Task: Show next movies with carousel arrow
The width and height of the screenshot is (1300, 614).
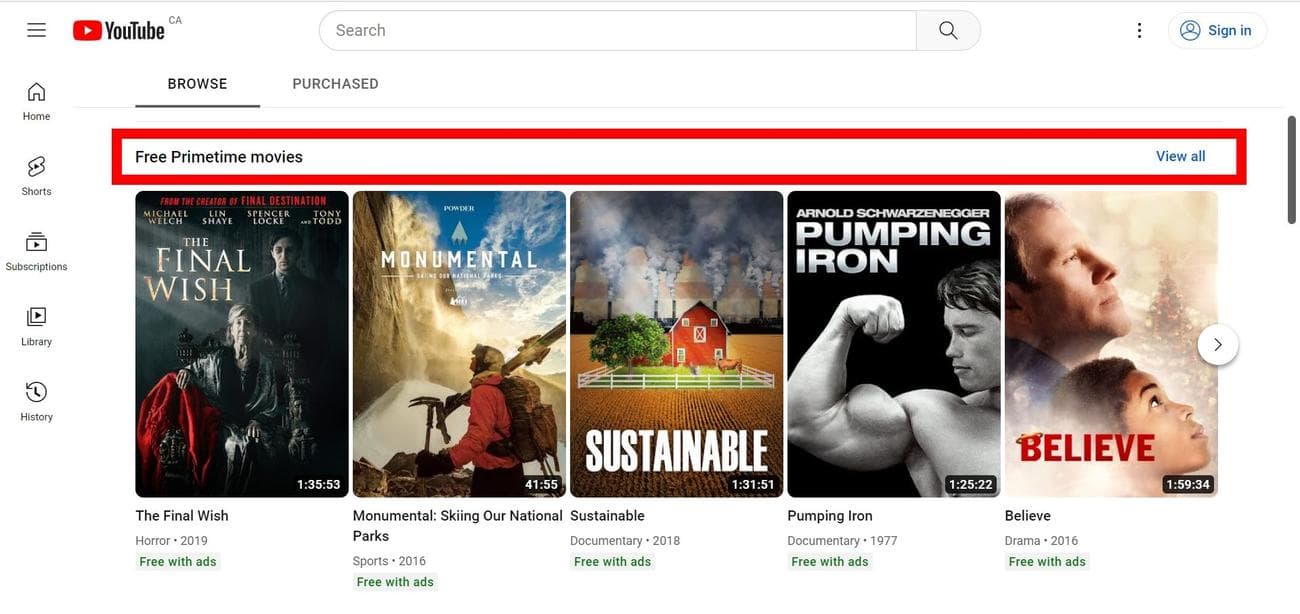Action: tap(1217, 344)
